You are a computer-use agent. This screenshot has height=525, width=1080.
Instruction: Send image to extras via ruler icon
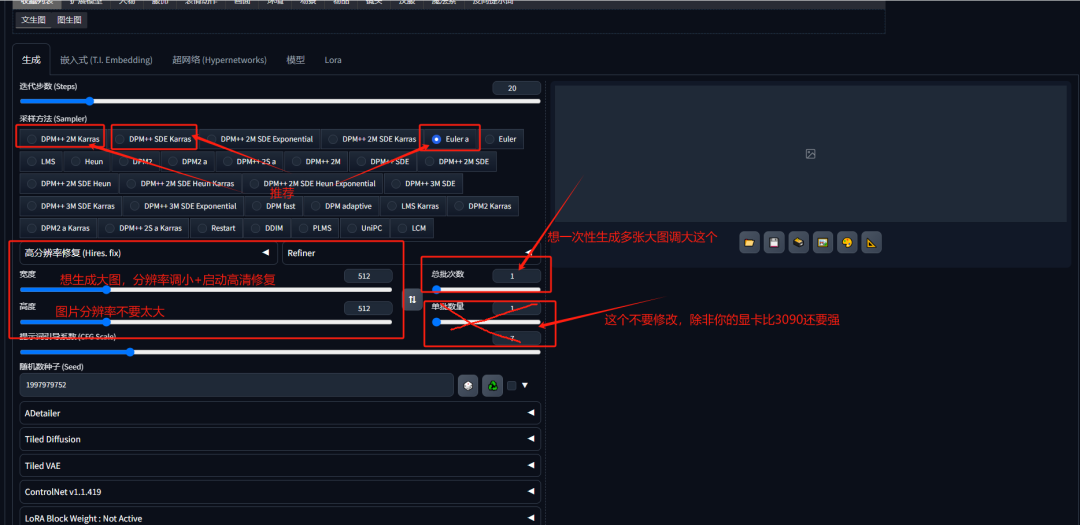pyautogui.click(x=871, y=243)
